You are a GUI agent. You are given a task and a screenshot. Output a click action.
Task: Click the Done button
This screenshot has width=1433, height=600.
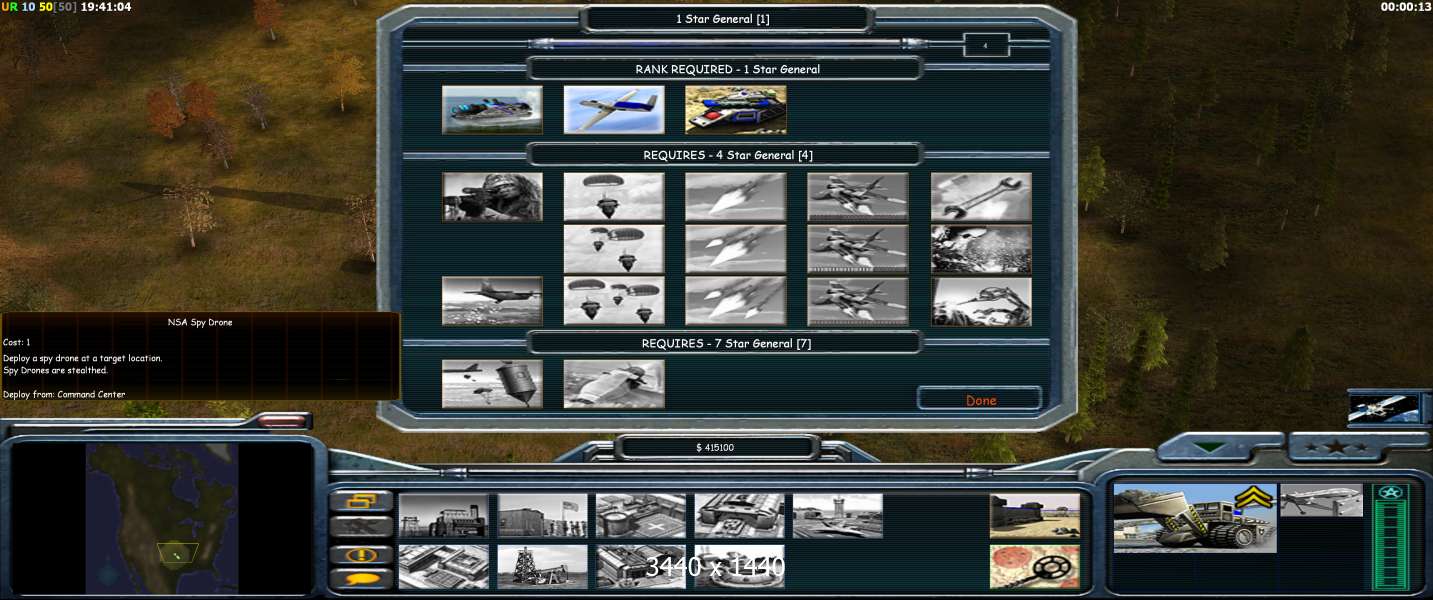pyautogui.click(x=980, y=399)
